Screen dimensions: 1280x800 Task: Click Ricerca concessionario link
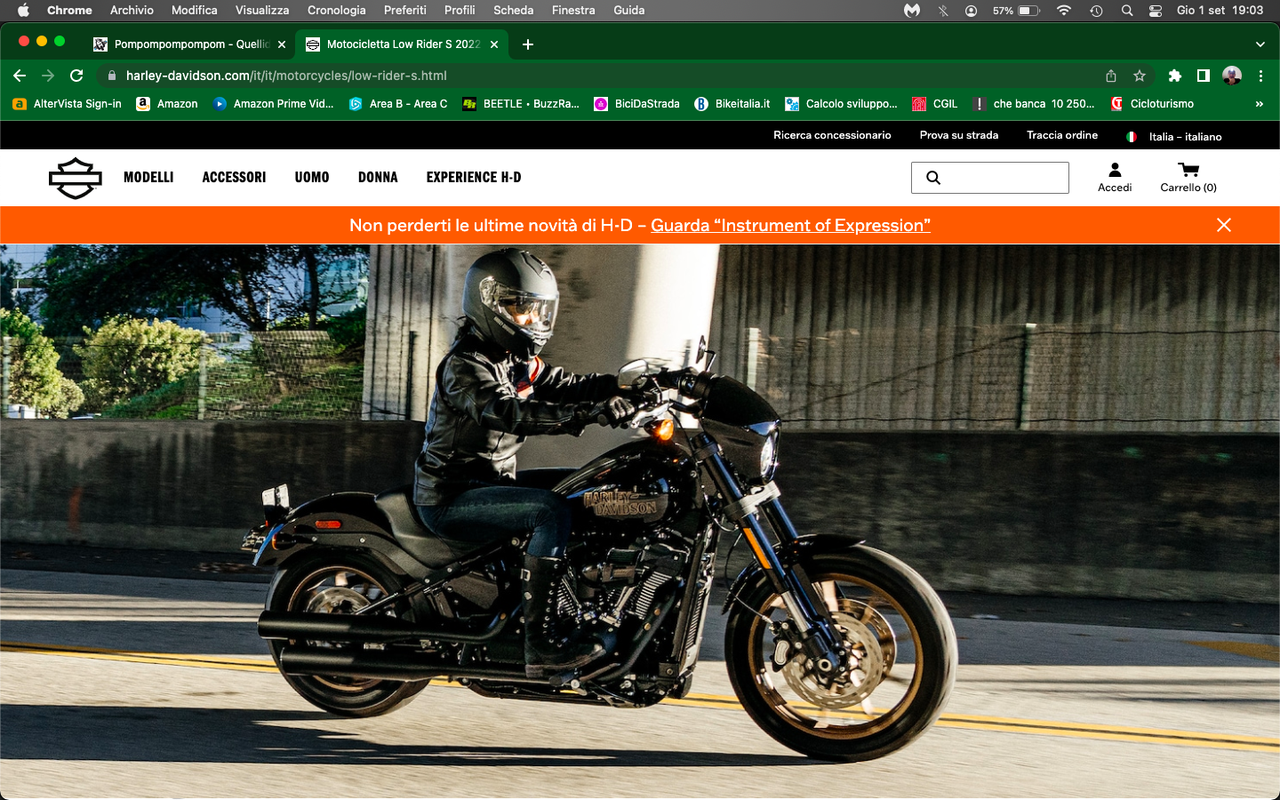coord(832,135)
